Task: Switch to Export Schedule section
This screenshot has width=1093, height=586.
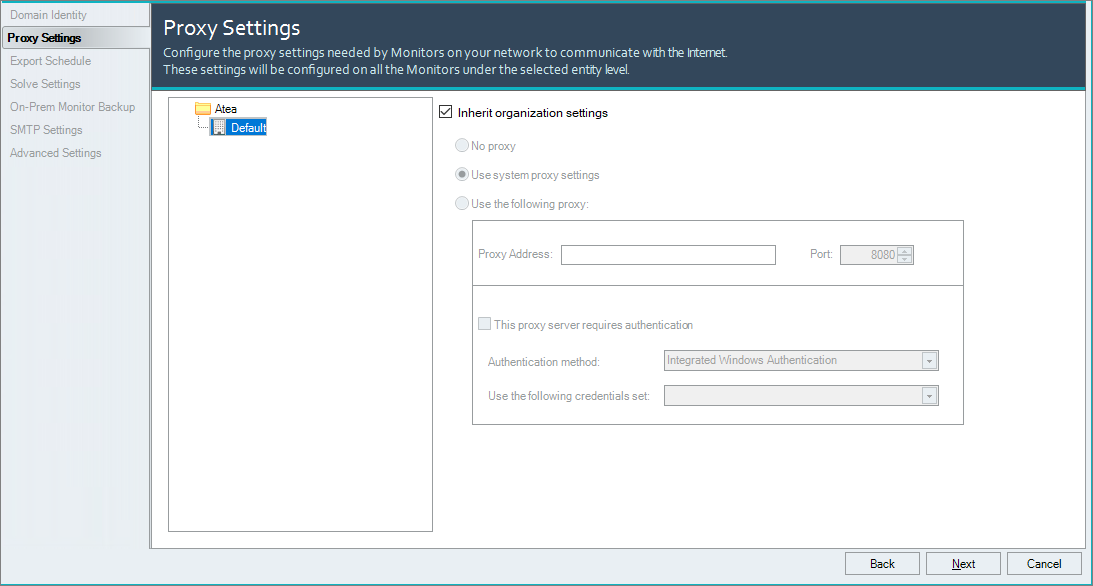Action: click(50, 61)
